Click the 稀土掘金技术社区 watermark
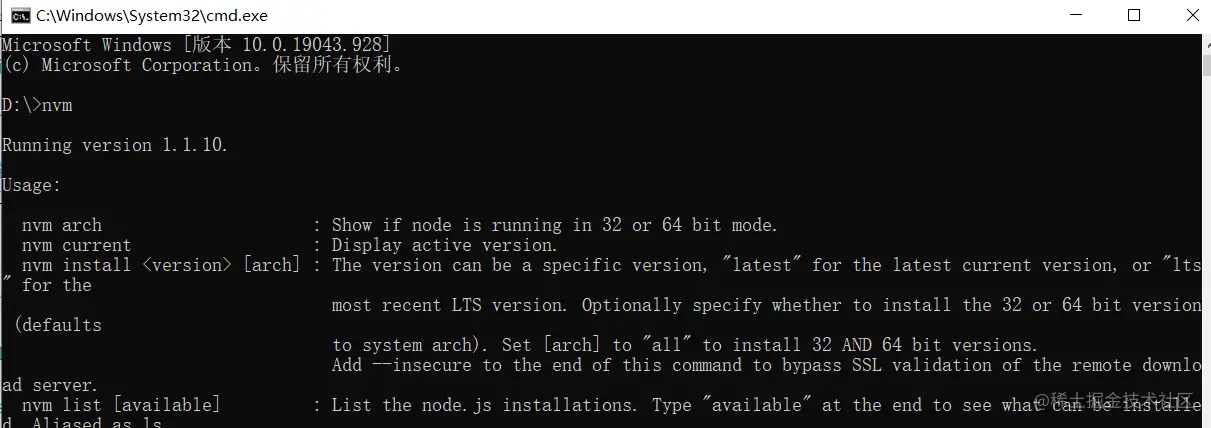Viewport: 1211px width, 428px height. coord(1125,402)
